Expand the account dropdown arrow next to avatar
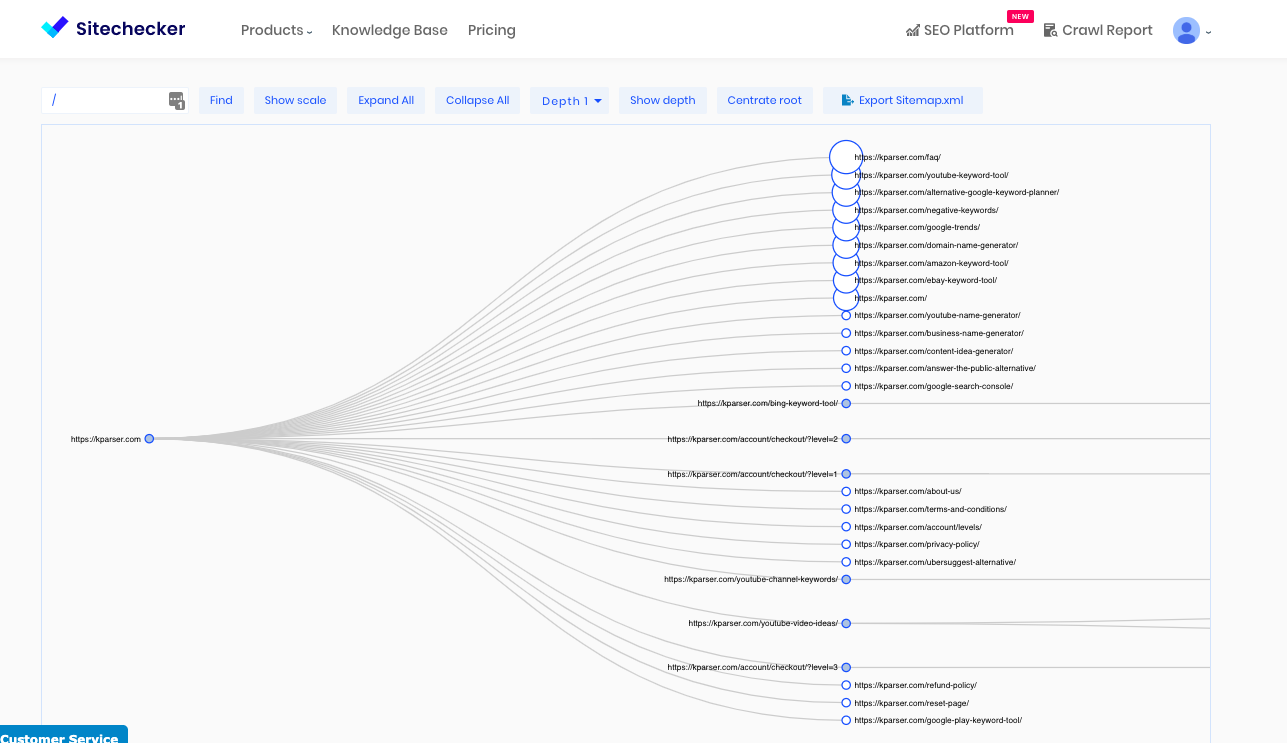The image size is (1287, 743). pos(1209,32)
